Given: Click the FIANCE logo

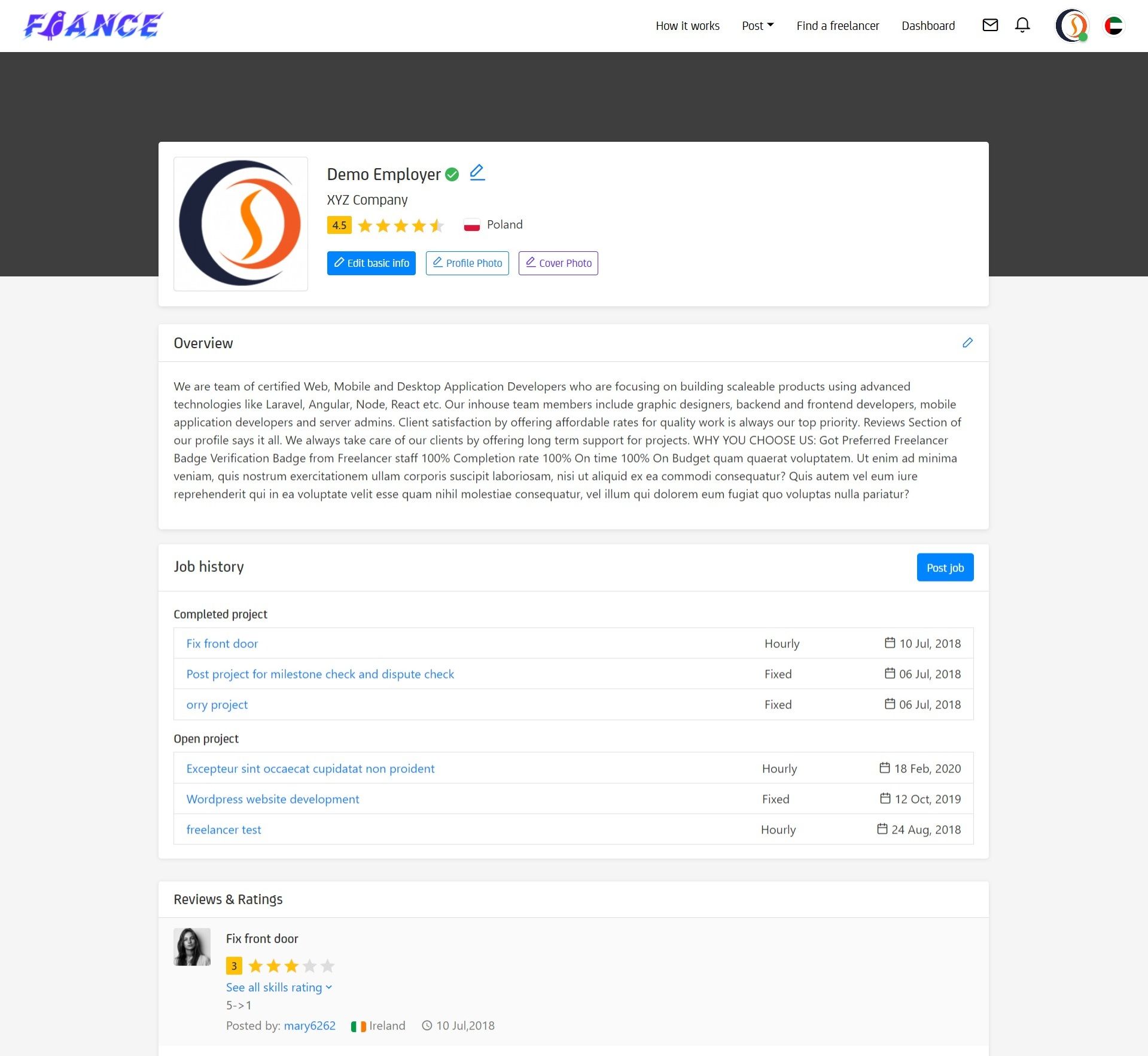Looking at the screenshot, I should [93, 26].
